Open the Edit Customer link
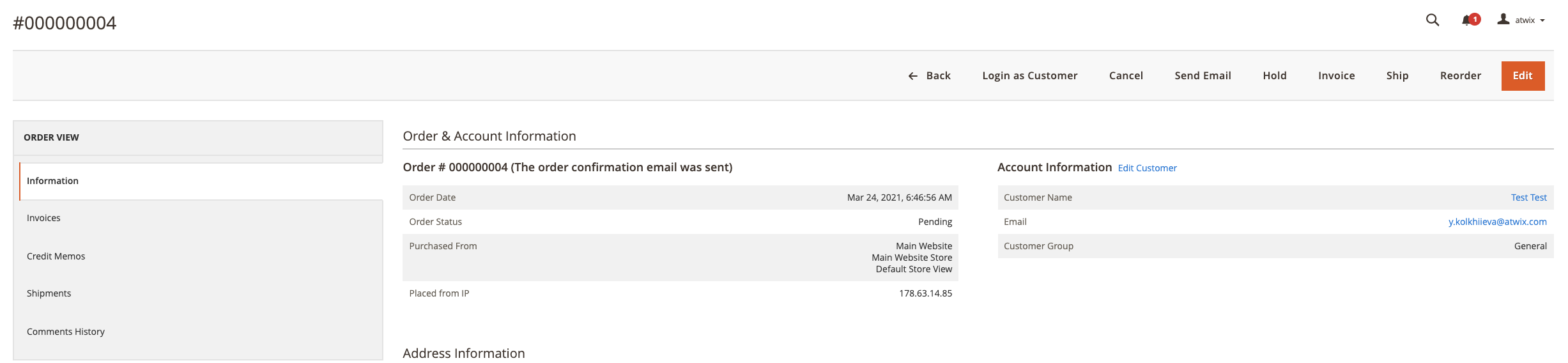This screenshot has height=363, width=1568. click(1147, 168)
